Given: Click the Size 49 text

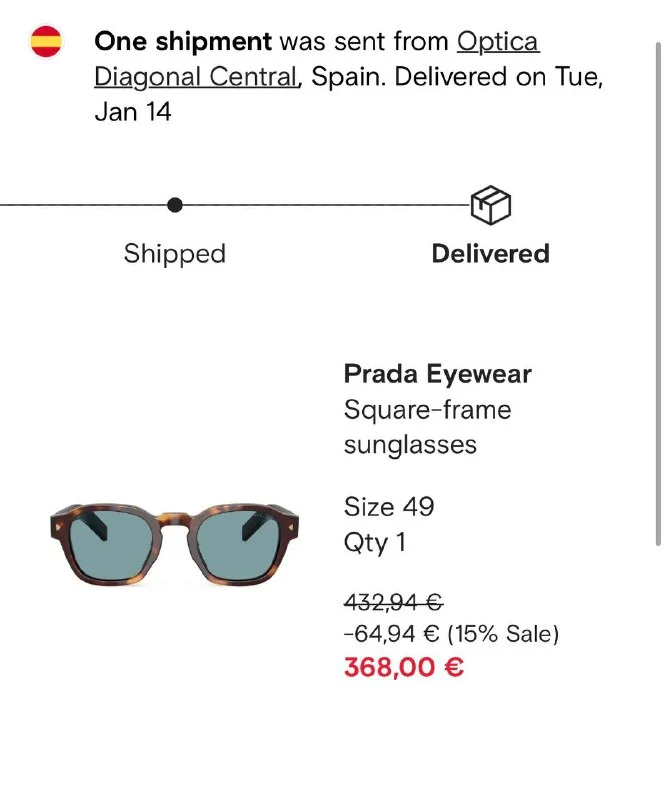Looking at the screenshot, I should pyautogui.click(x=389, y=507).
